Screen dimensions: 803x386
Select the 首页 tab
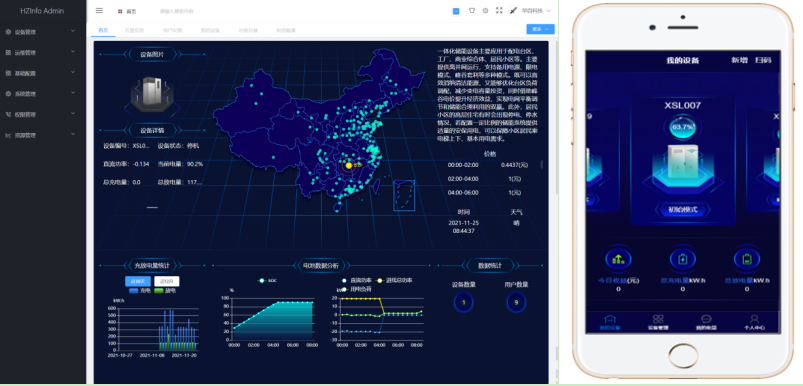pyautogui.click(x=103, y=30)
